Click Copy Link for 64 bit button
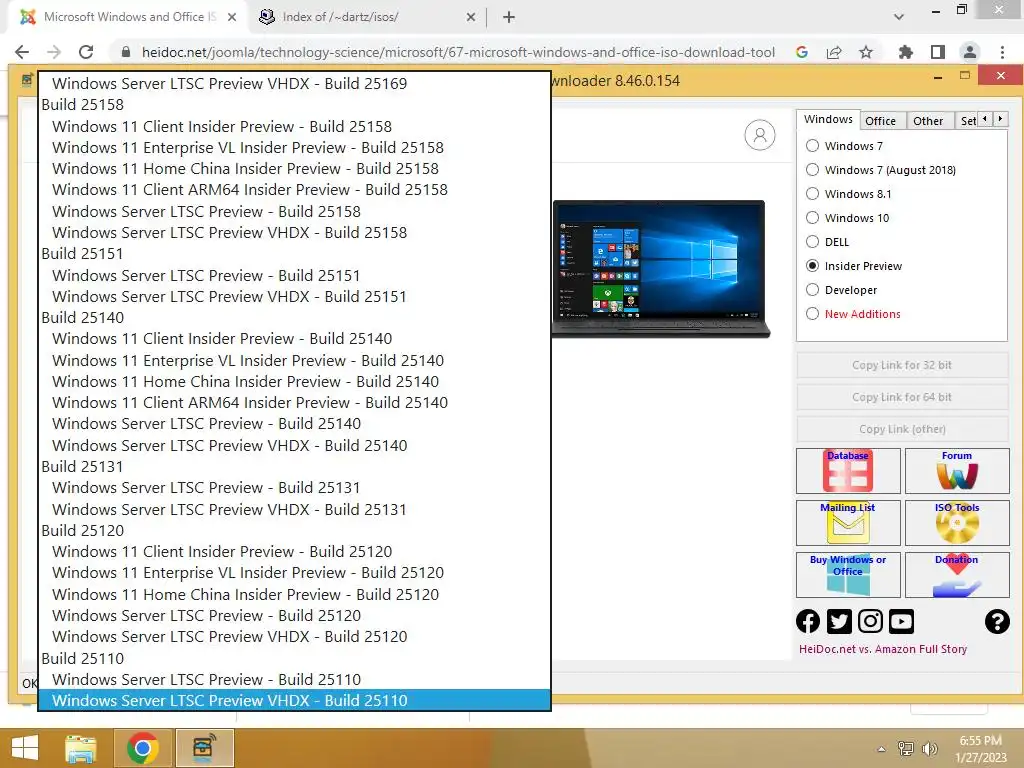This screenshot has width=1024, height=768. 902,397
